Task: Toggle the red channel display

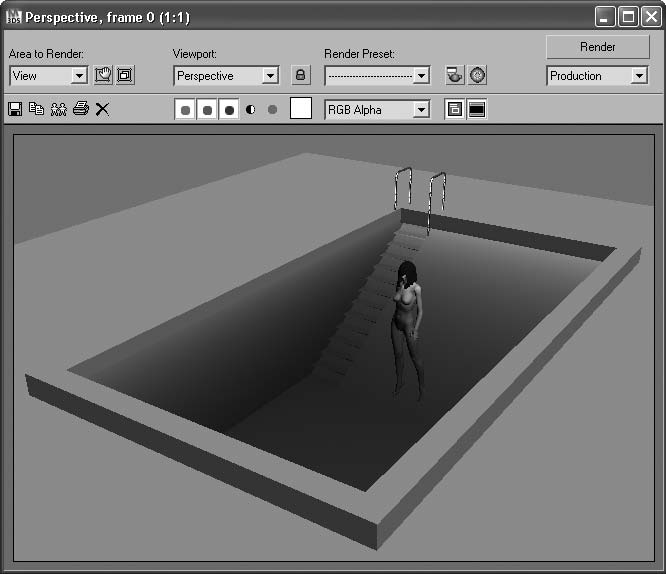Action: (185, 109)
